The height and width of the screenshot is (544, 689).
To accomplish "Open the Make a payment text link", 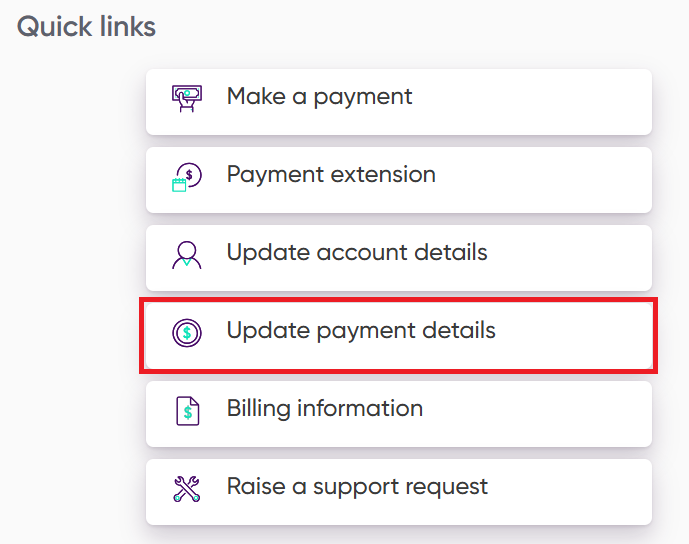I will tap(319, 97).
